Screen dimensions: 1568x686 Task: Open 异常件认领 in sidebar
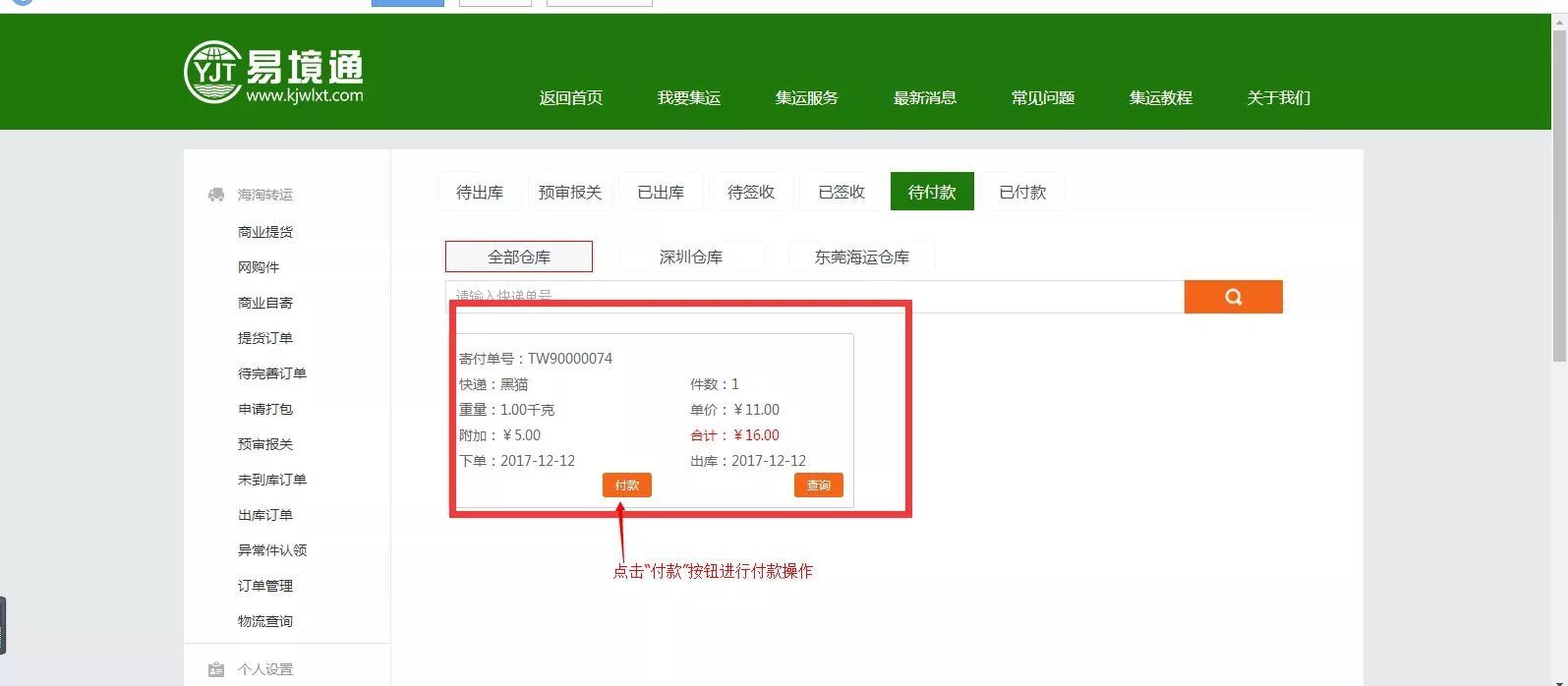click(x=272, y=550)
